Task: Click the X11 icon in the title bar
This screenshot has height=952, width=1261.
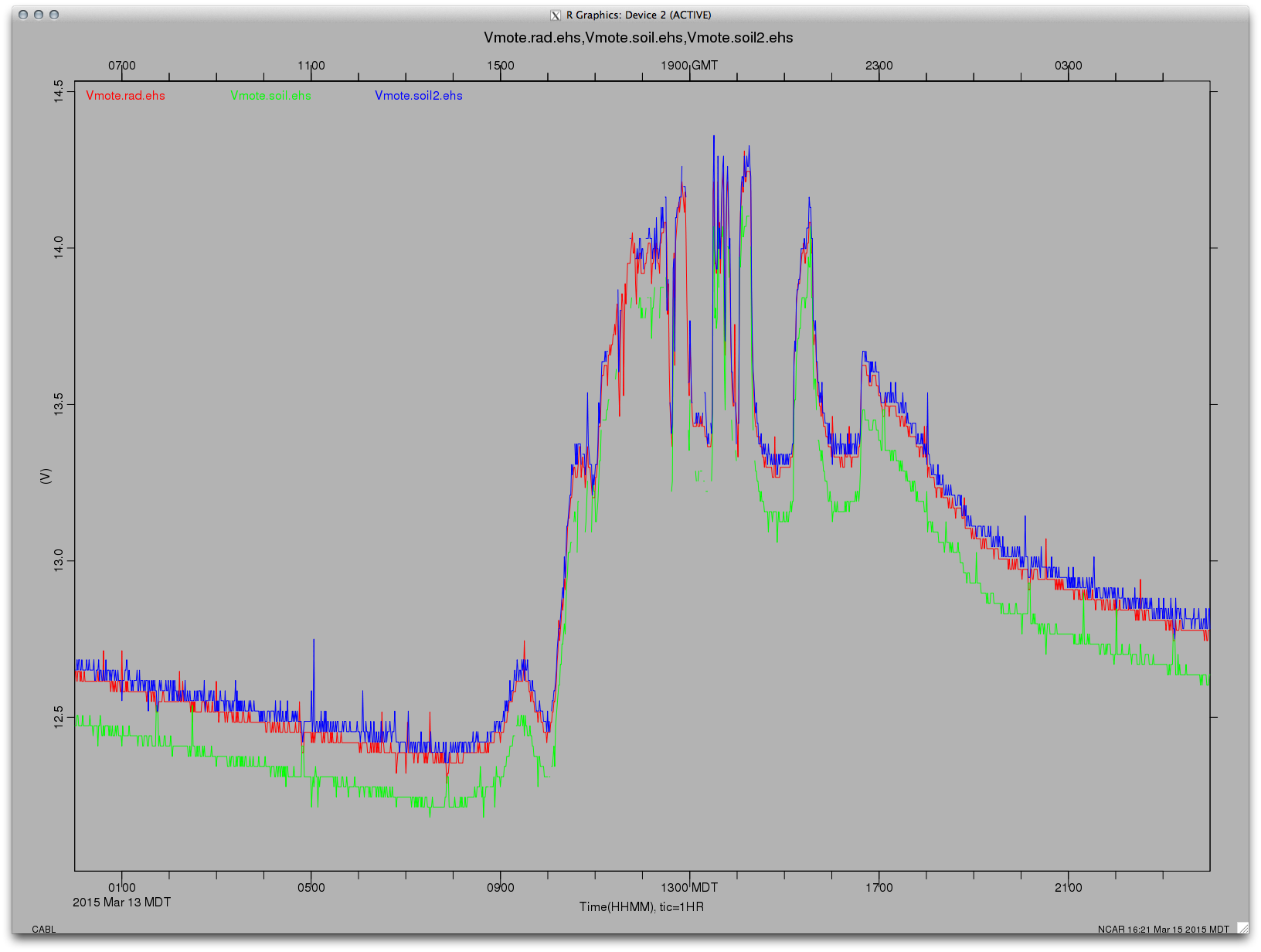Action: coord(555,15)
